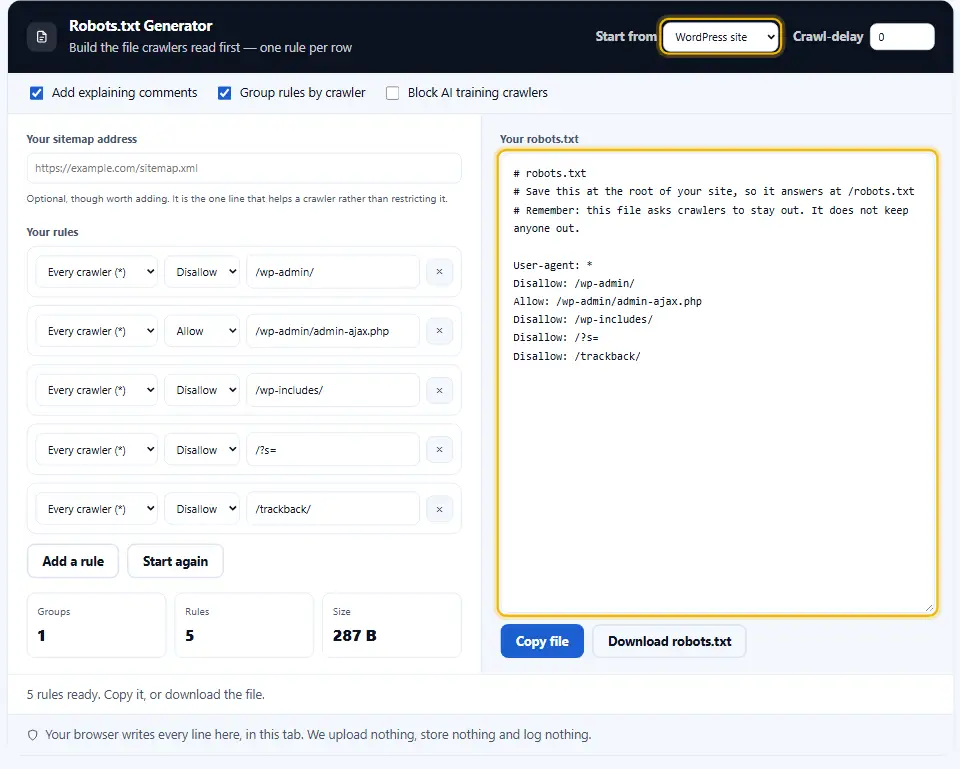Click the /?s= path field
The width and height of the screenshot is (960, 769).
click(x=332, y=449)
